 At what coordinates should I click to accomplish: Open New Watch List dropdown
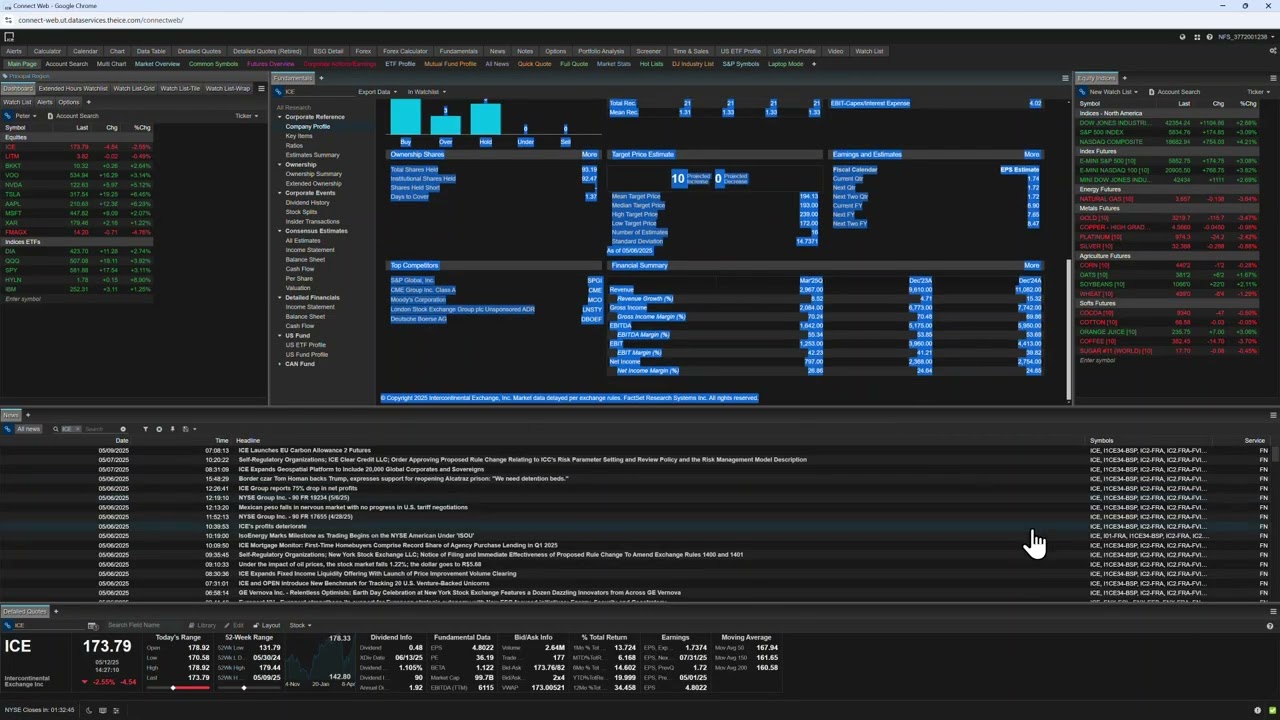tap(1113, 92)
